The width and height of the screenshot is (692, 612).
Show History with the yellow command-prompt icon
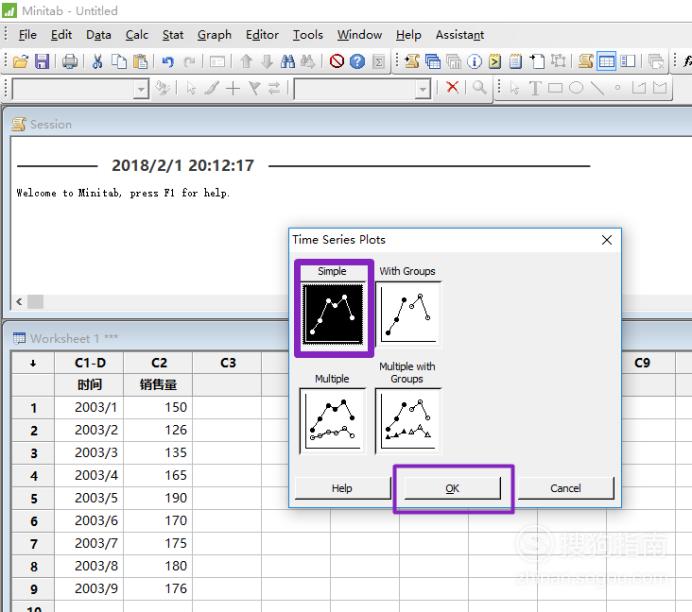pos(495,61)
